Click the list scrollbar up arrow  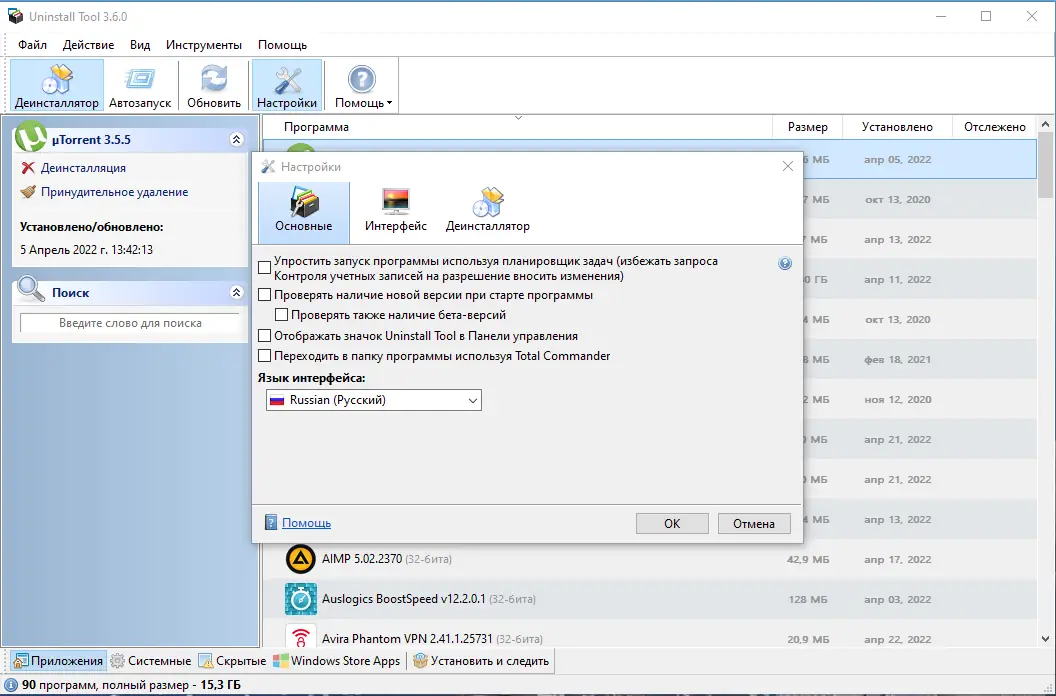1045,125
